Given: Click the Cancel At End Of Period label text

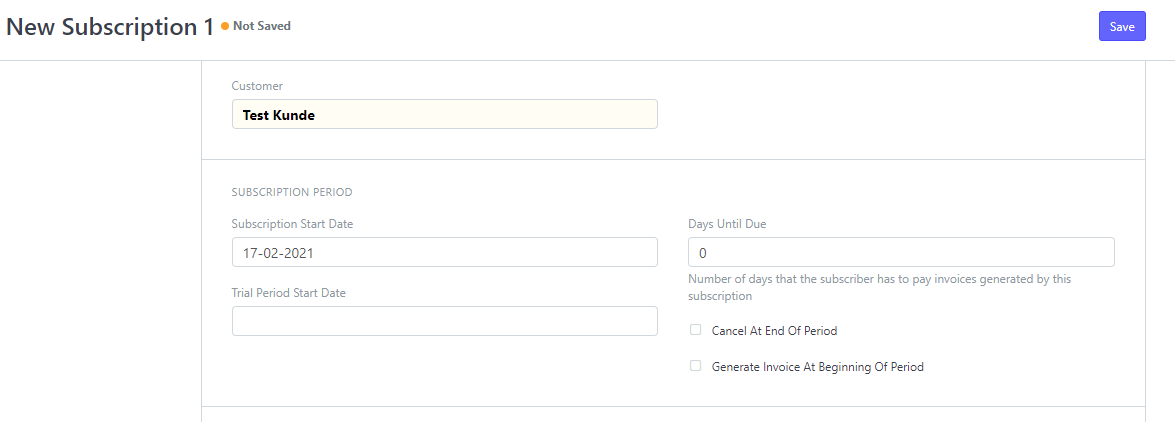Looking at the screenshot, I should (x=774, y=331).
